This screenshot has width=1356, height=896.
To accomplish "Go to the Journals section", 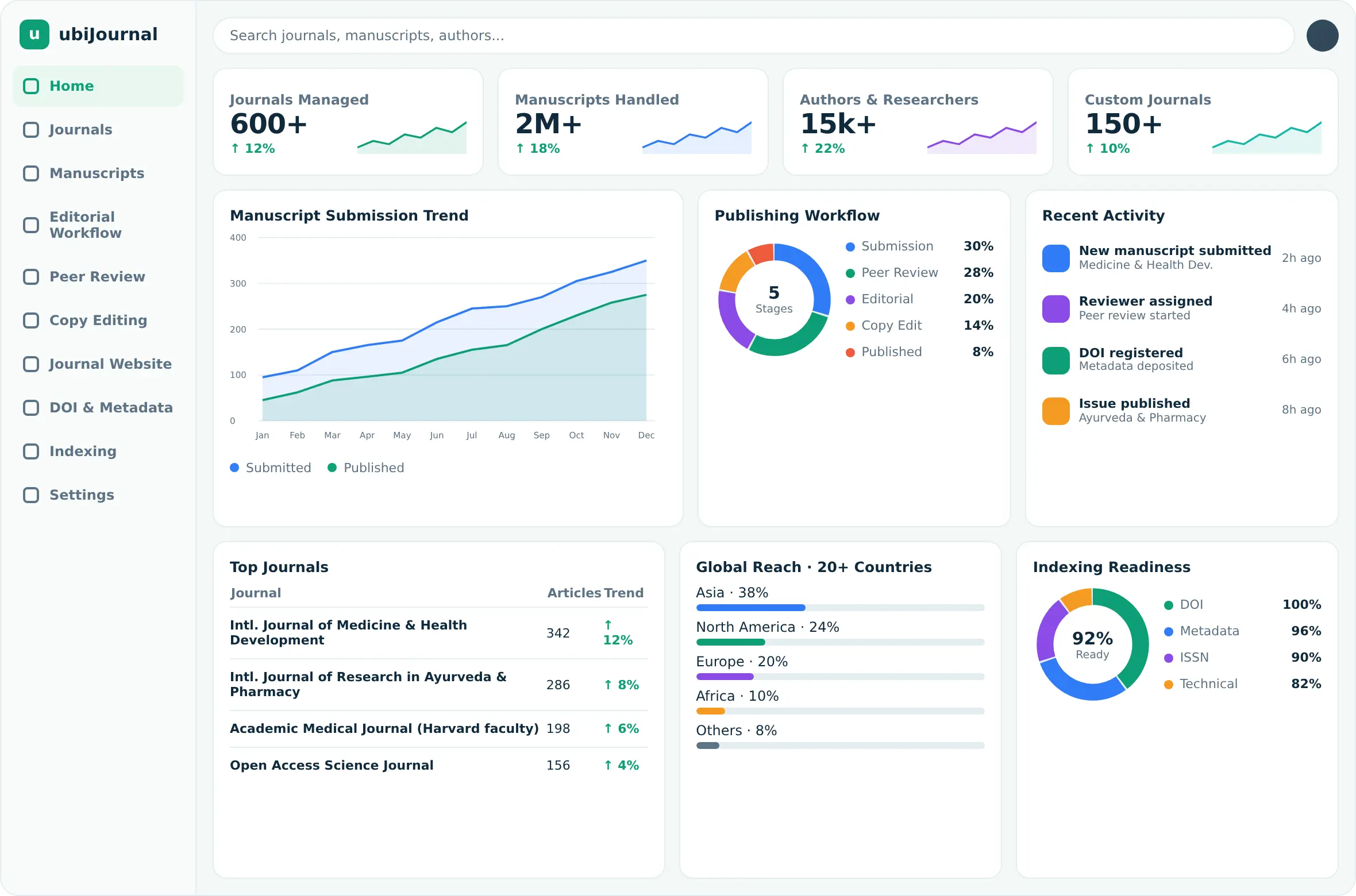I will pos(98,130).
